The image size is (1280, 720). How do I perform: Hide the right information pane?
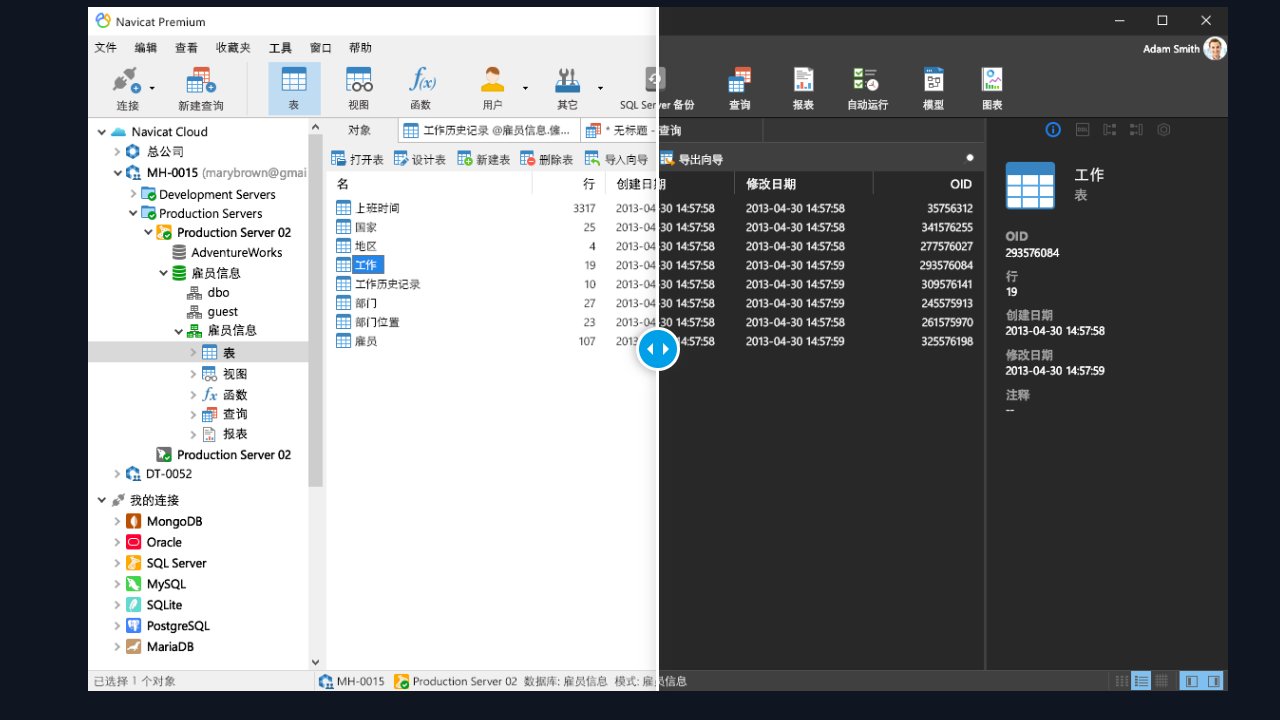coord(1214,681)
